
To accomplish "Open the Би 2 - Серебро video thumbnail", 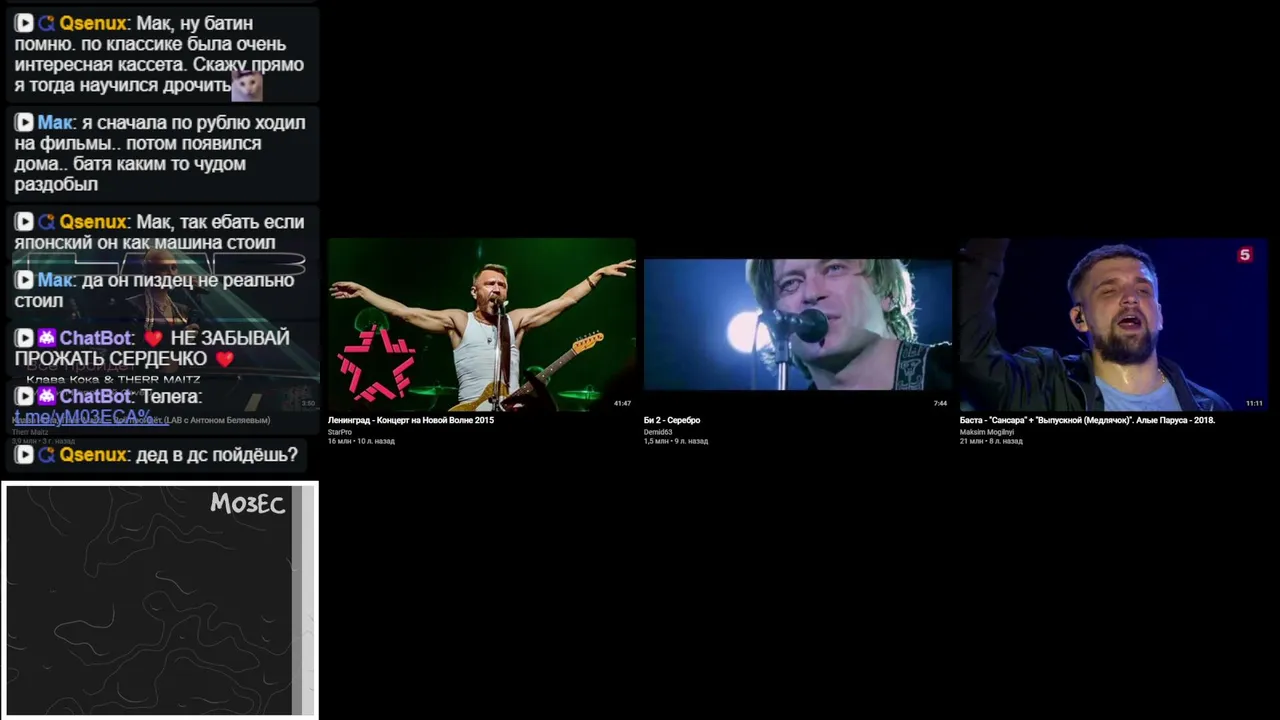I will coord(798,324).
